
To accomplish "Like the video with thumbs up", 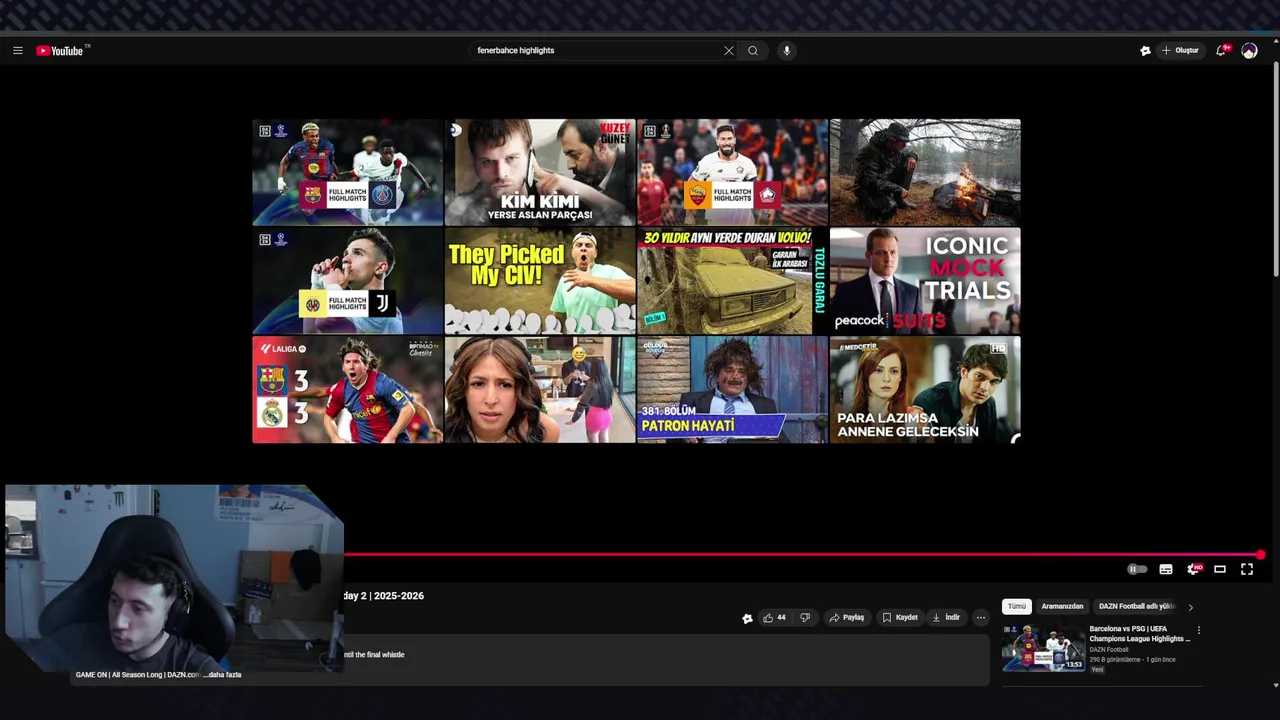I will click(x=768, y=618).
